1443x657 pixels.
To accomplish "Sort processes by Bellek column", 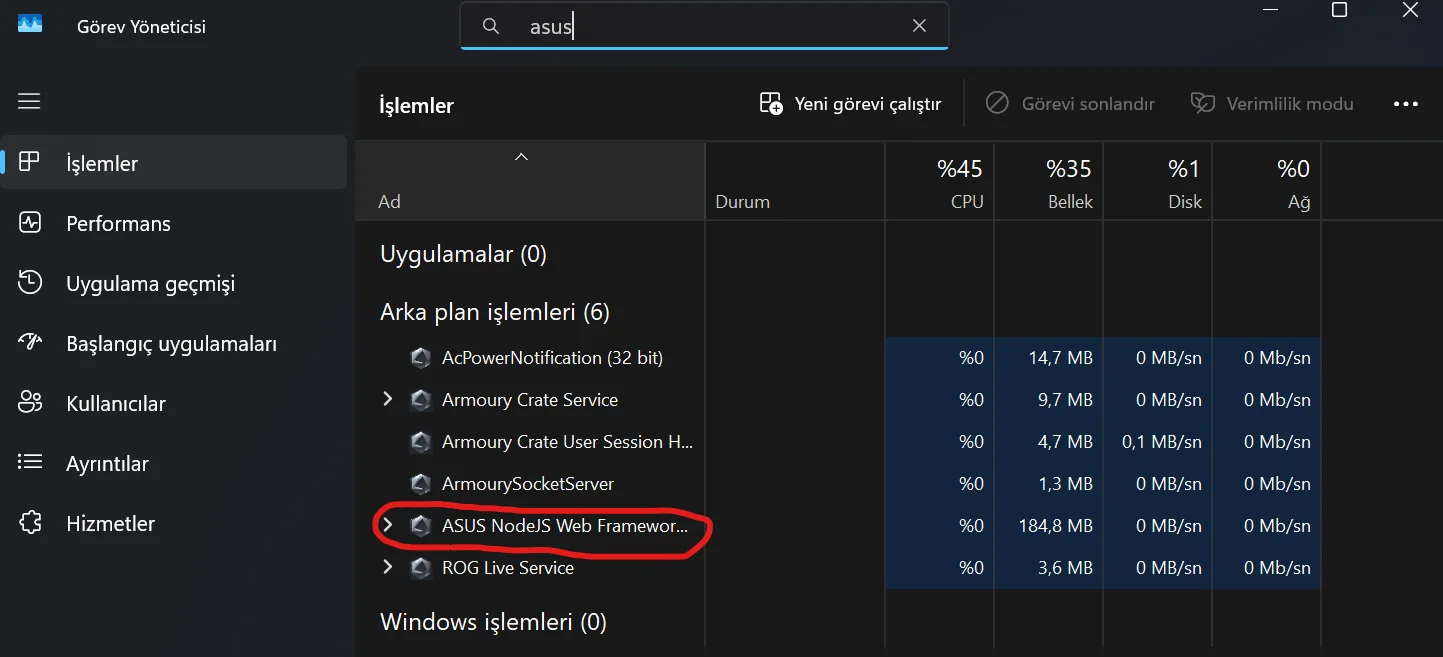I will click(1049, 183).
